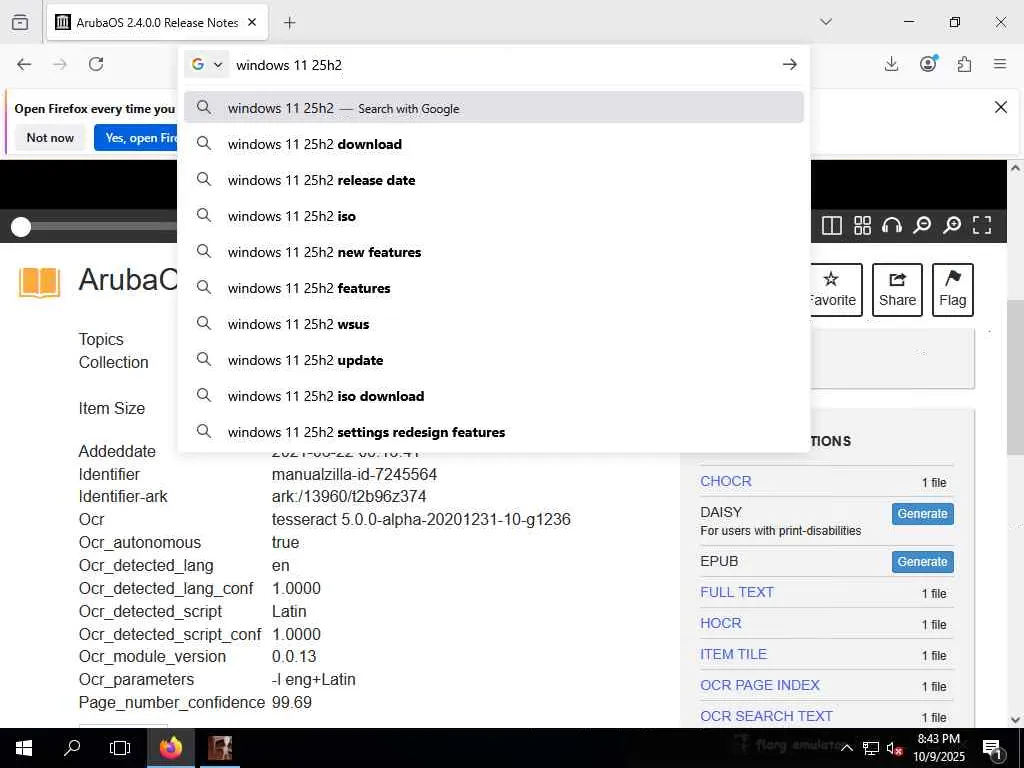Open the HOCR download link
Screen dimensions: 1024x768
point(720,623)
